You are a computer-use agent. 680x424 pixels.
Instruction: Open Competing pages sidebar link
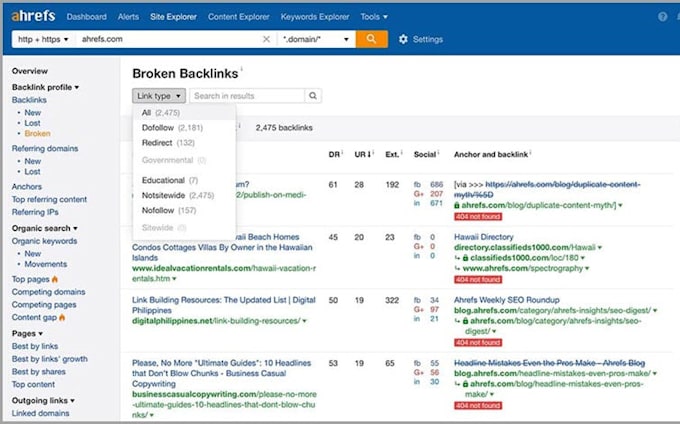point(44,304)
